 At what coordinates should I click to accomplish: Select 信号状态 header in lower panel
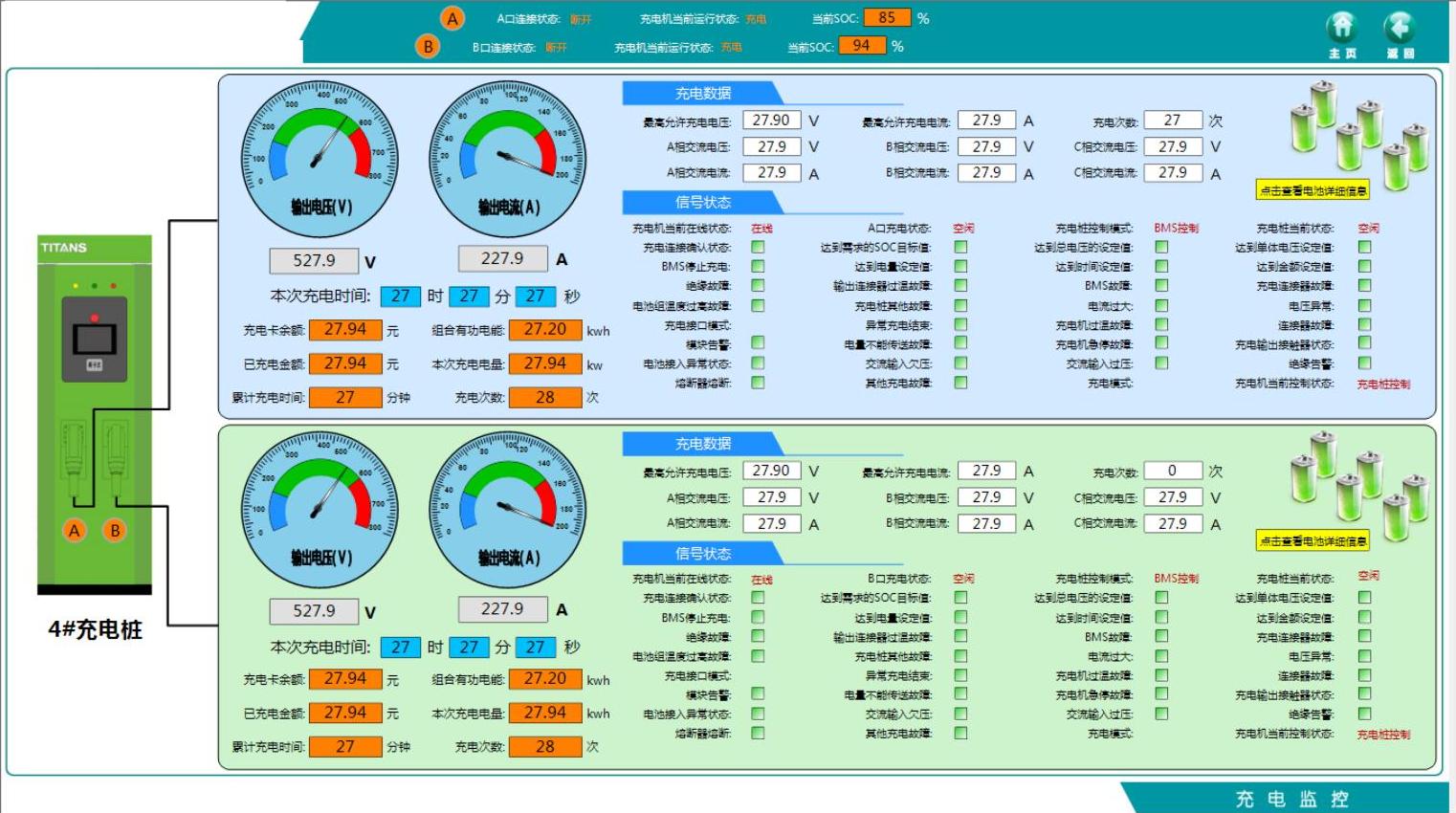pos(703,553)
